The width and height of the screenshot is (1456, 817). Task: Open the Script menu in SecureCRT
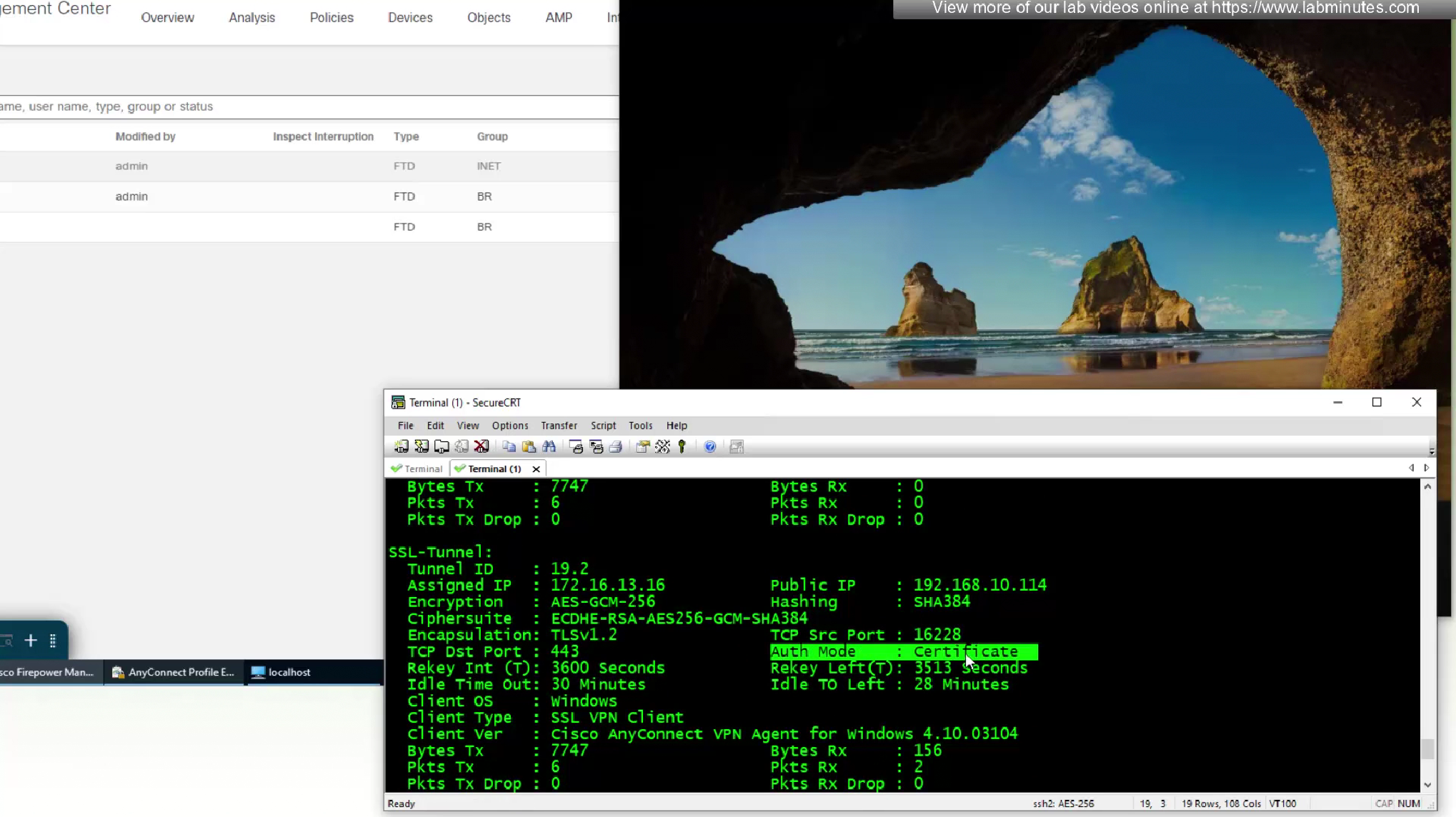(x=603, y=426)
